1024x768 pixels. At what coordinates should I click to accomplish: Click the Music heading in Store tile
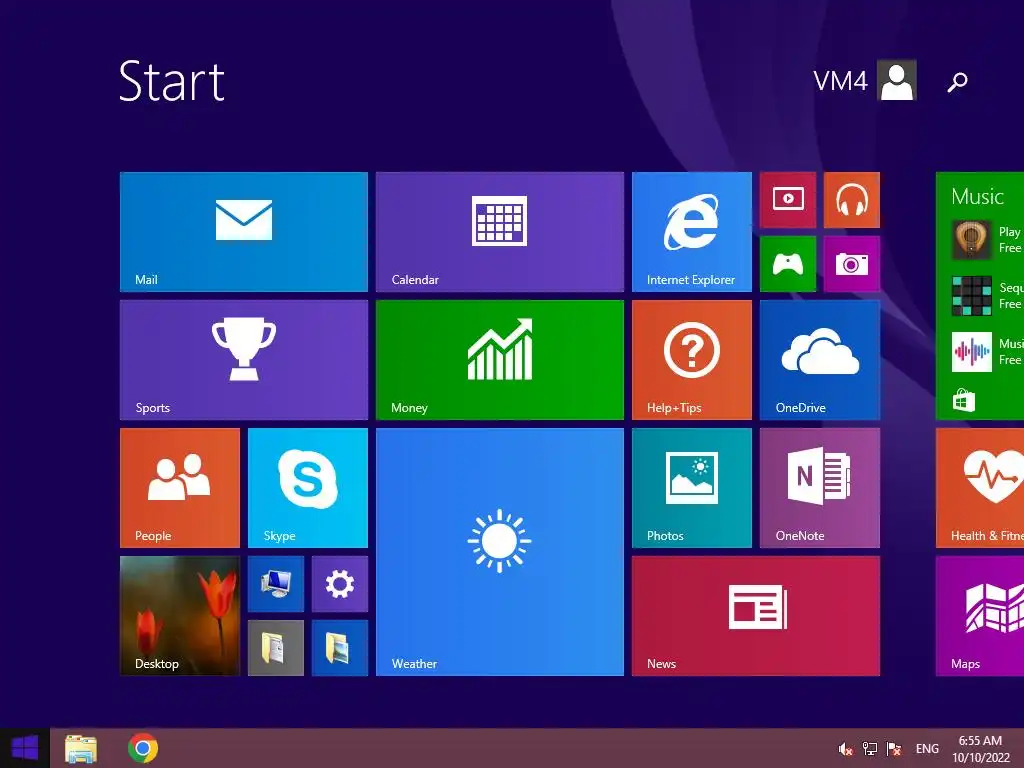pyautogui.click(x=977, y=196)
